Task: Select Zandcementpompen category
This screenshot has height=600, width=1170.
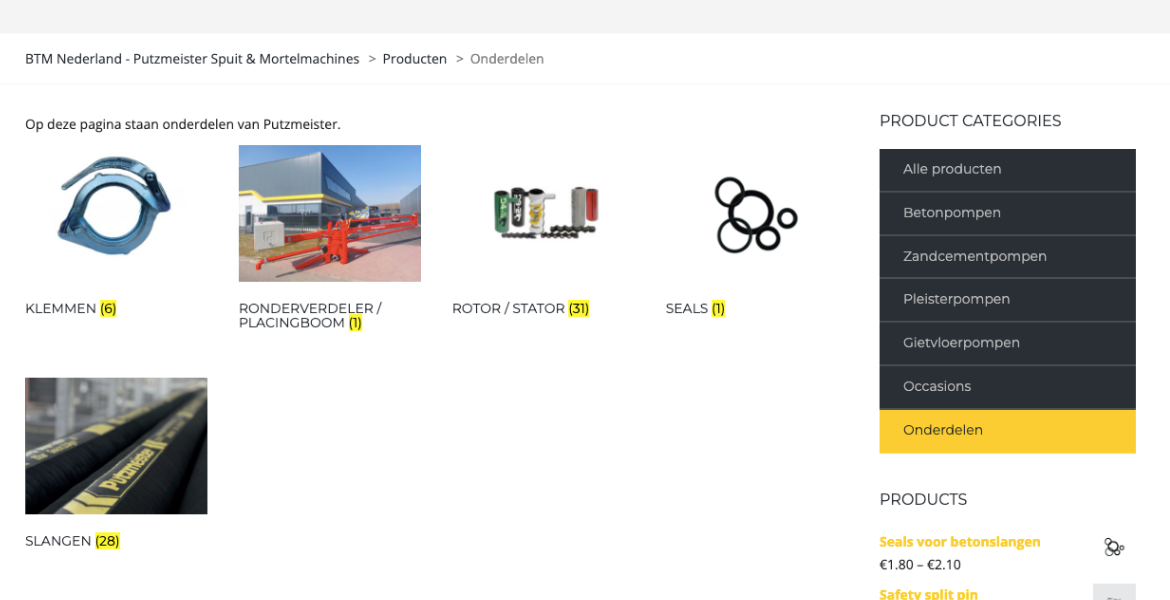Action: (x=1007, y=257)
